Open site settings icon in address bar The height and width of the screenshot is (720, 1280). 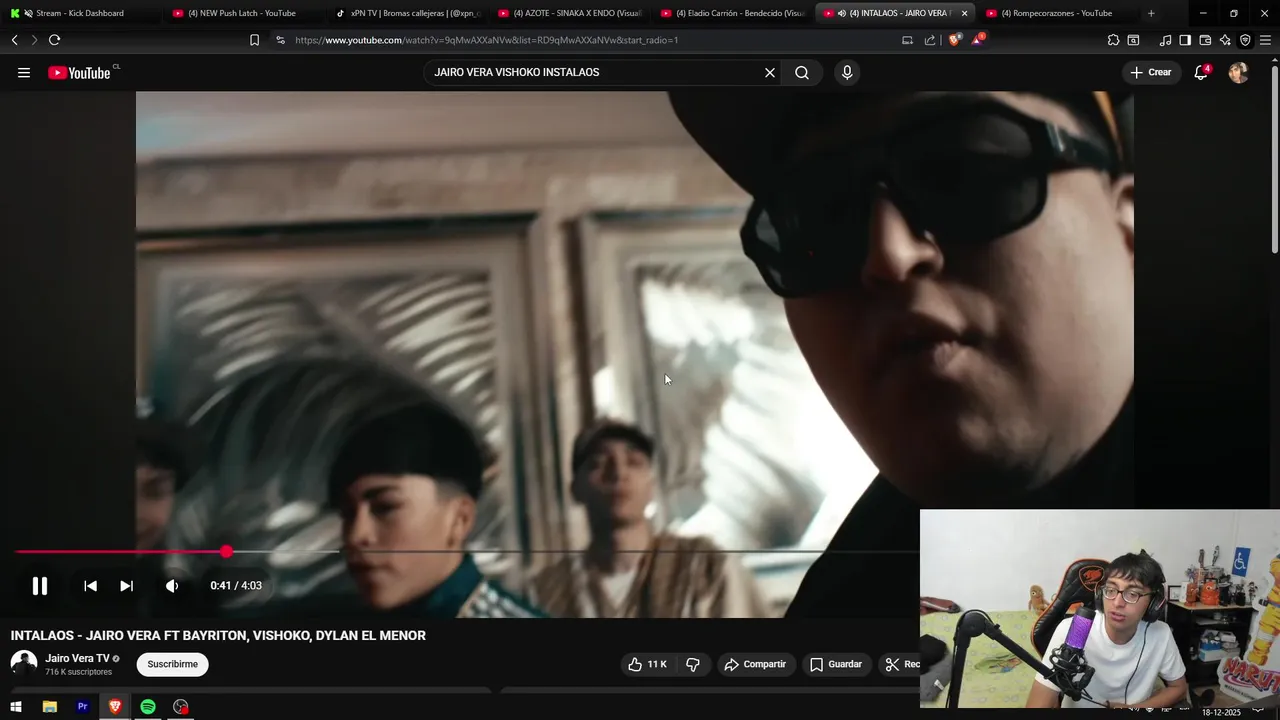coord(280,40)
